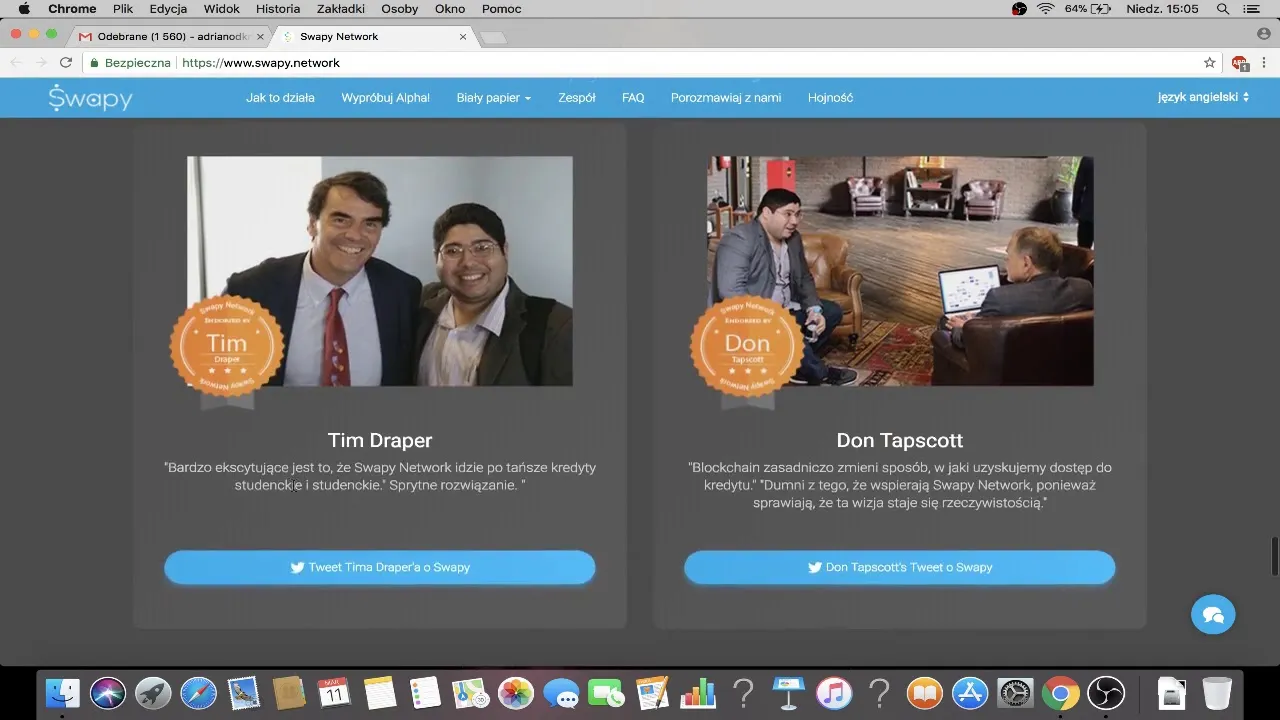The image size is (1280, 720).
Task: Go to the Zespół section
Action: coord(577,98)
